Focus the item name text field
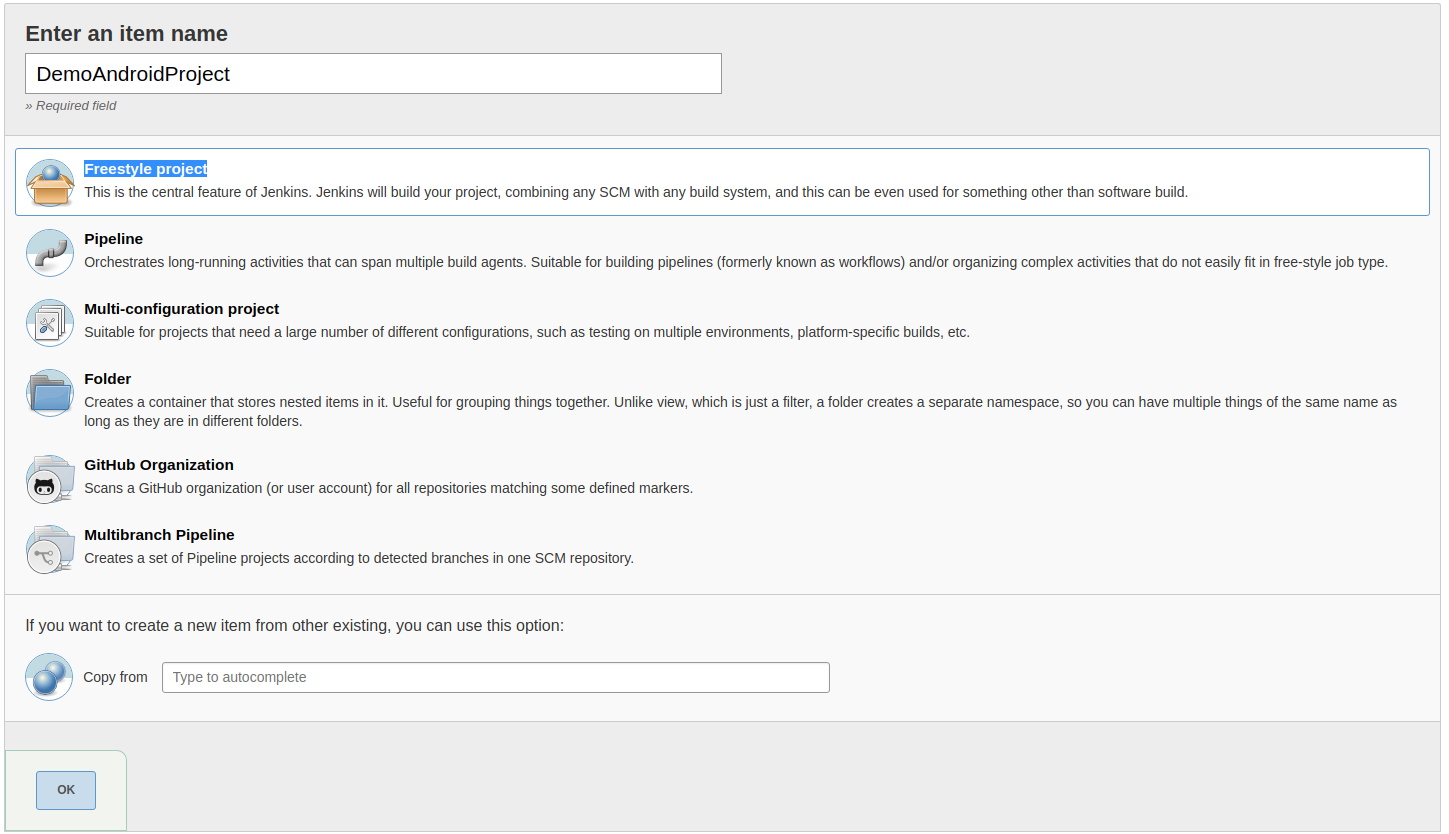 (x=373, y=74)
